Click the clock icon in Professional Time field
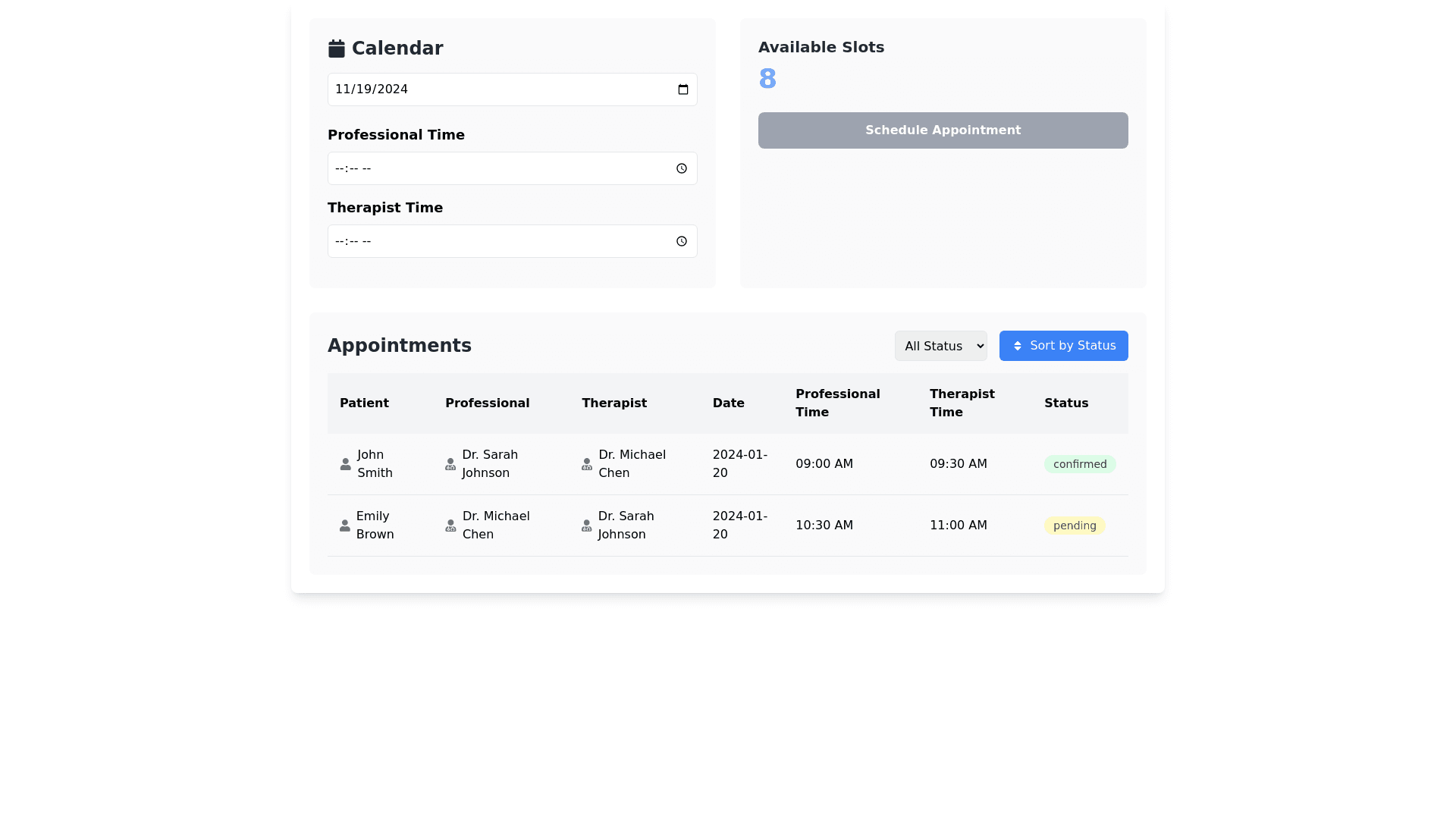 (680, 168)
